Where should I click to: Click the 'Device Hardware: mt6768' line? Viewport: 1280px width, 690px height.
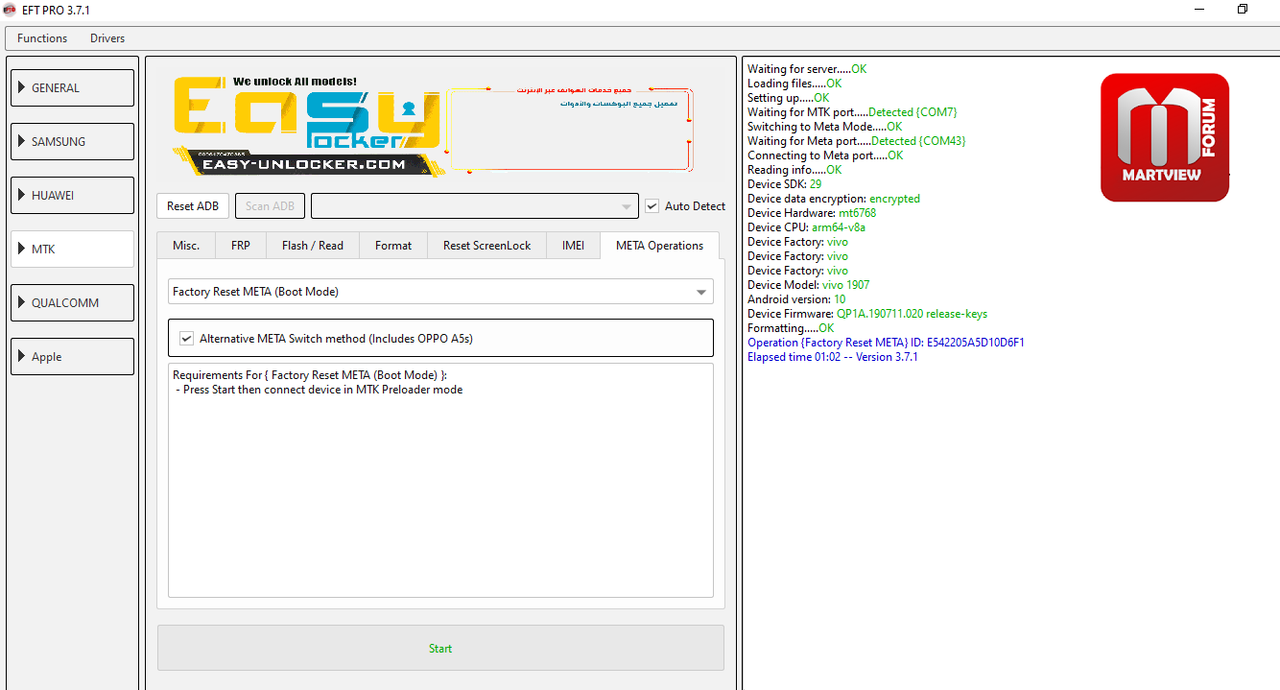click(x=811, y=213)
